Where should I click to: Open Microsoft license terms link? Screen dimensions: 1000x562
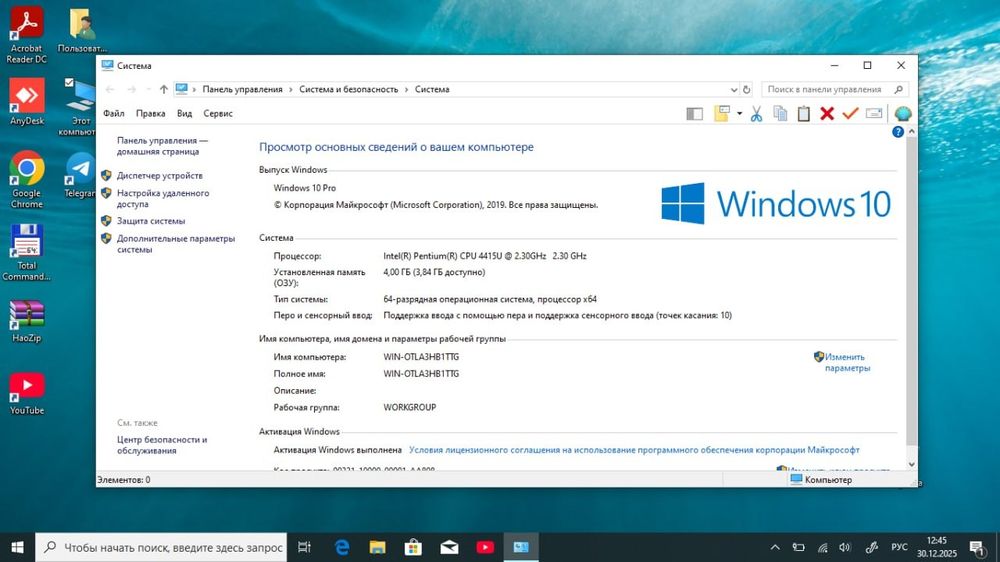click(634, 450)
